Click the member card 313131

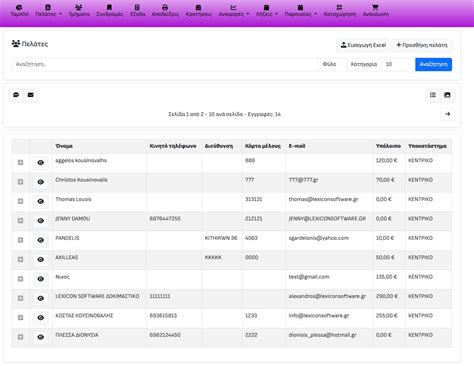coord(254,199)
